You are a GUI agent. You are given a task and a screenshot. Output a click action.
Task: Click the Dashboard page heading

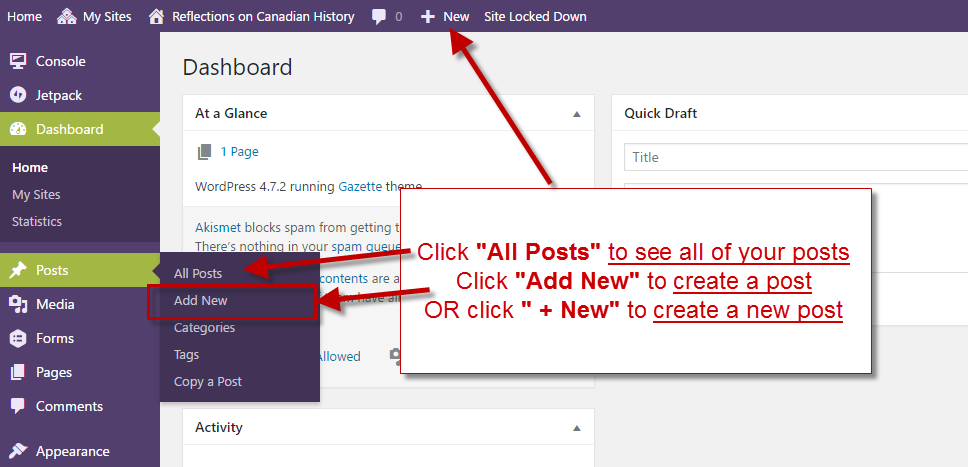coord(237,67)
